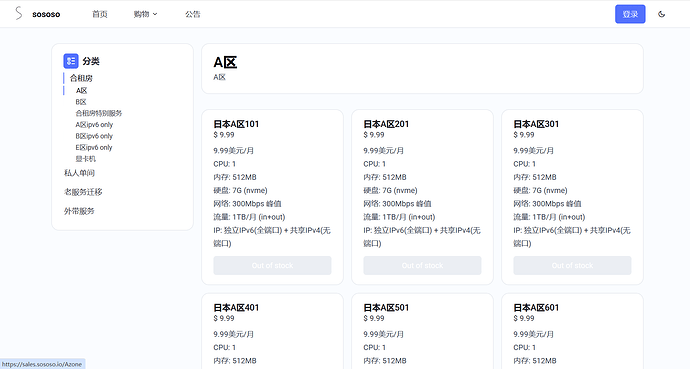Click the 日本A区201 product title
Image resolution: width=690 pixels, height=369 pixels.
(386, 124)
